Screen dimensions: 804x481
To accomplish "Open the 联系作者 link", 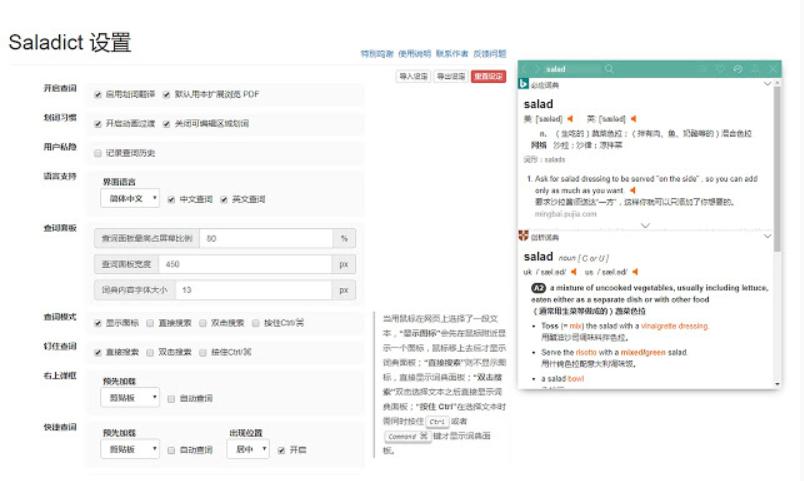I will click(452, 54).
